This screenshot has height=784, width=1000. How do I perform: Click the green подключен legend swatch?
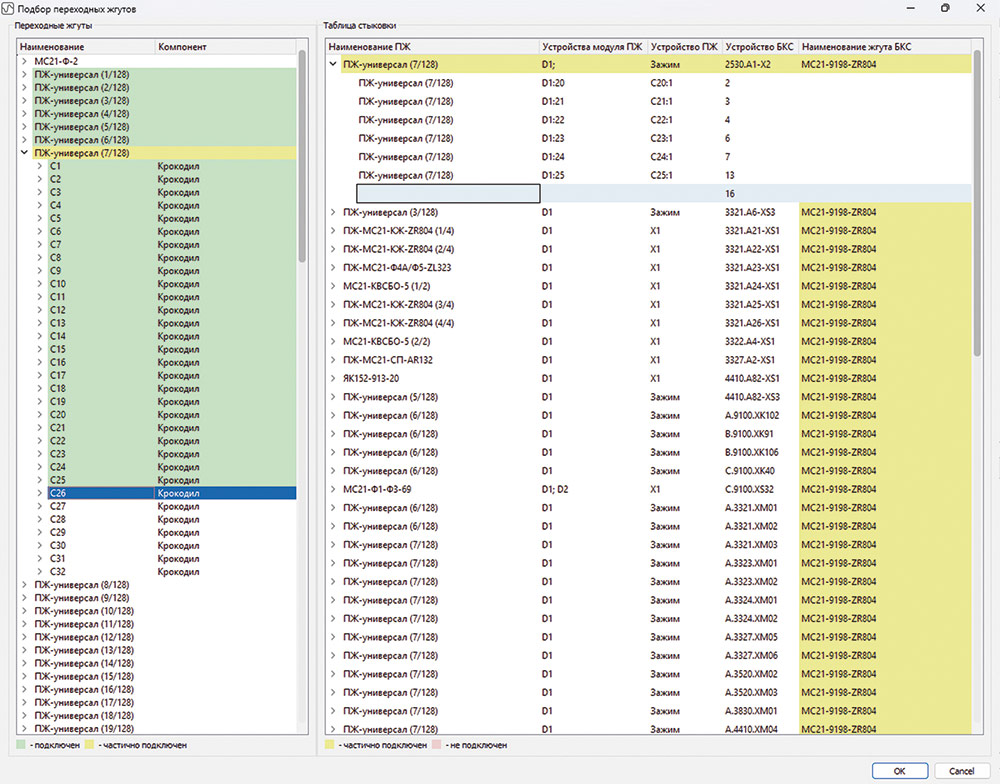(22, 745)
